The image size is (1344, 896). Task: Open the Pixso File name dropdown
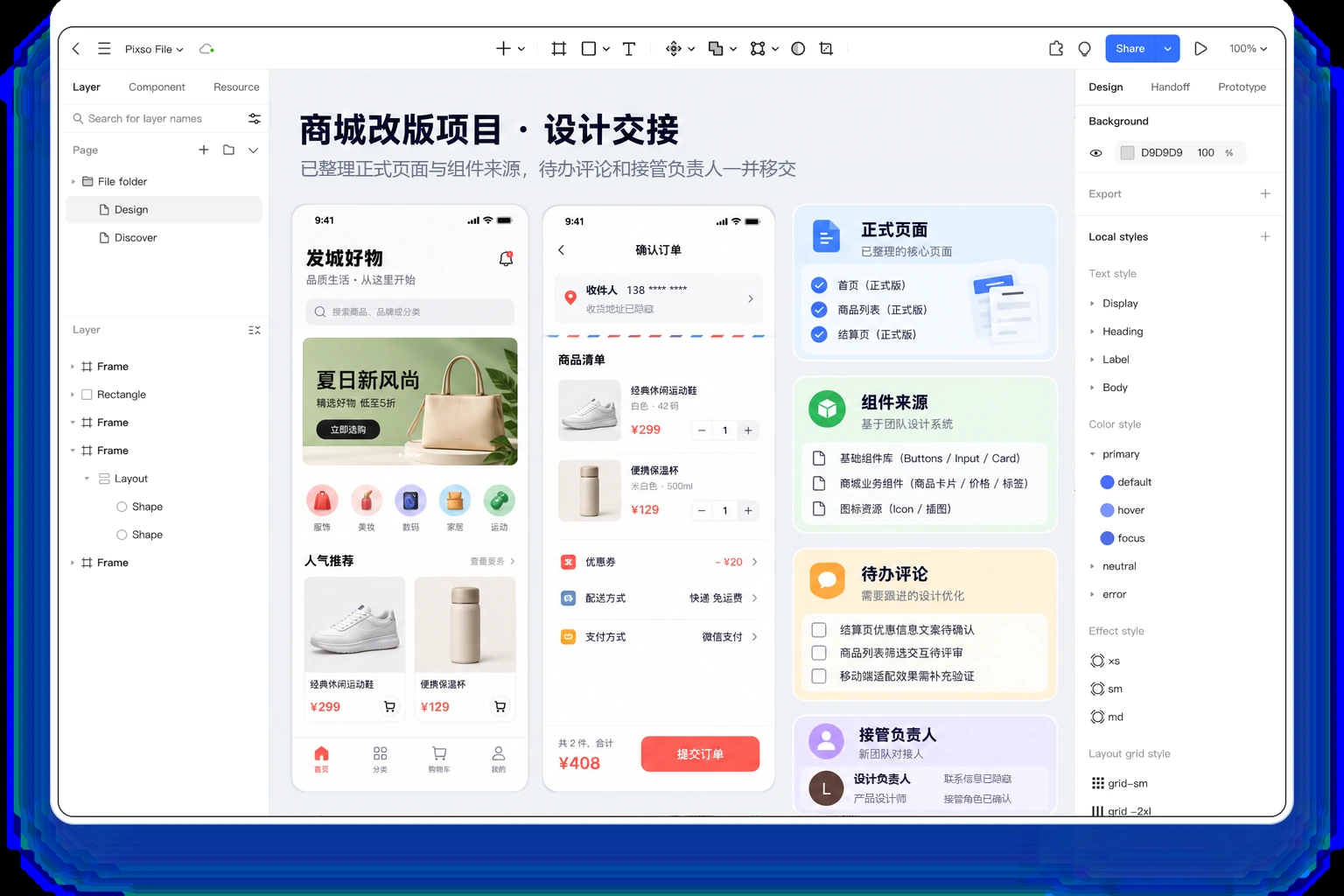coord(154,49)
